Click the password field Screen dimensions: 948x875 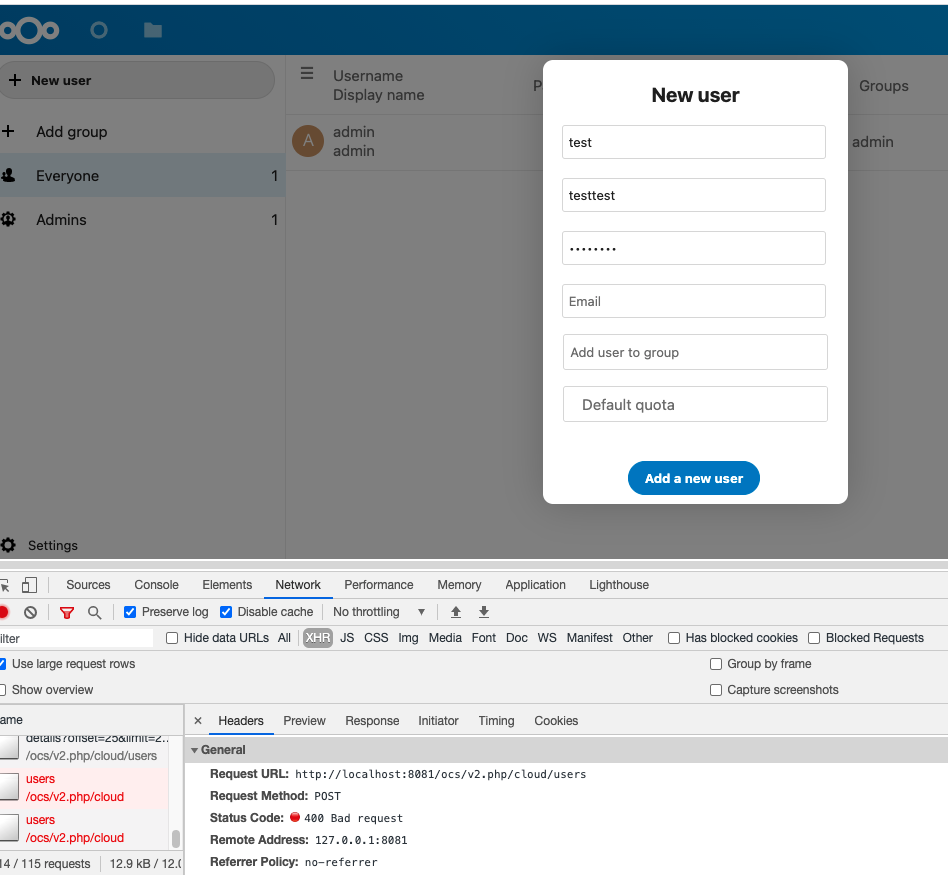pyautogui.click(x=693, y=248)
